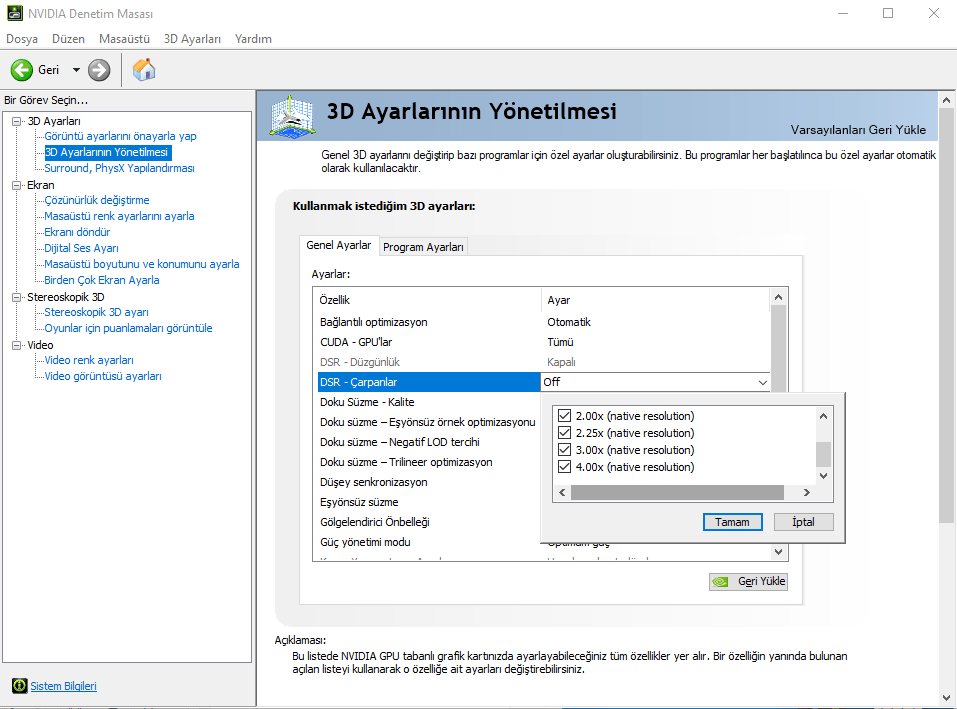
Task: Open the Masaüstü menu
Action: coord(125,39)
